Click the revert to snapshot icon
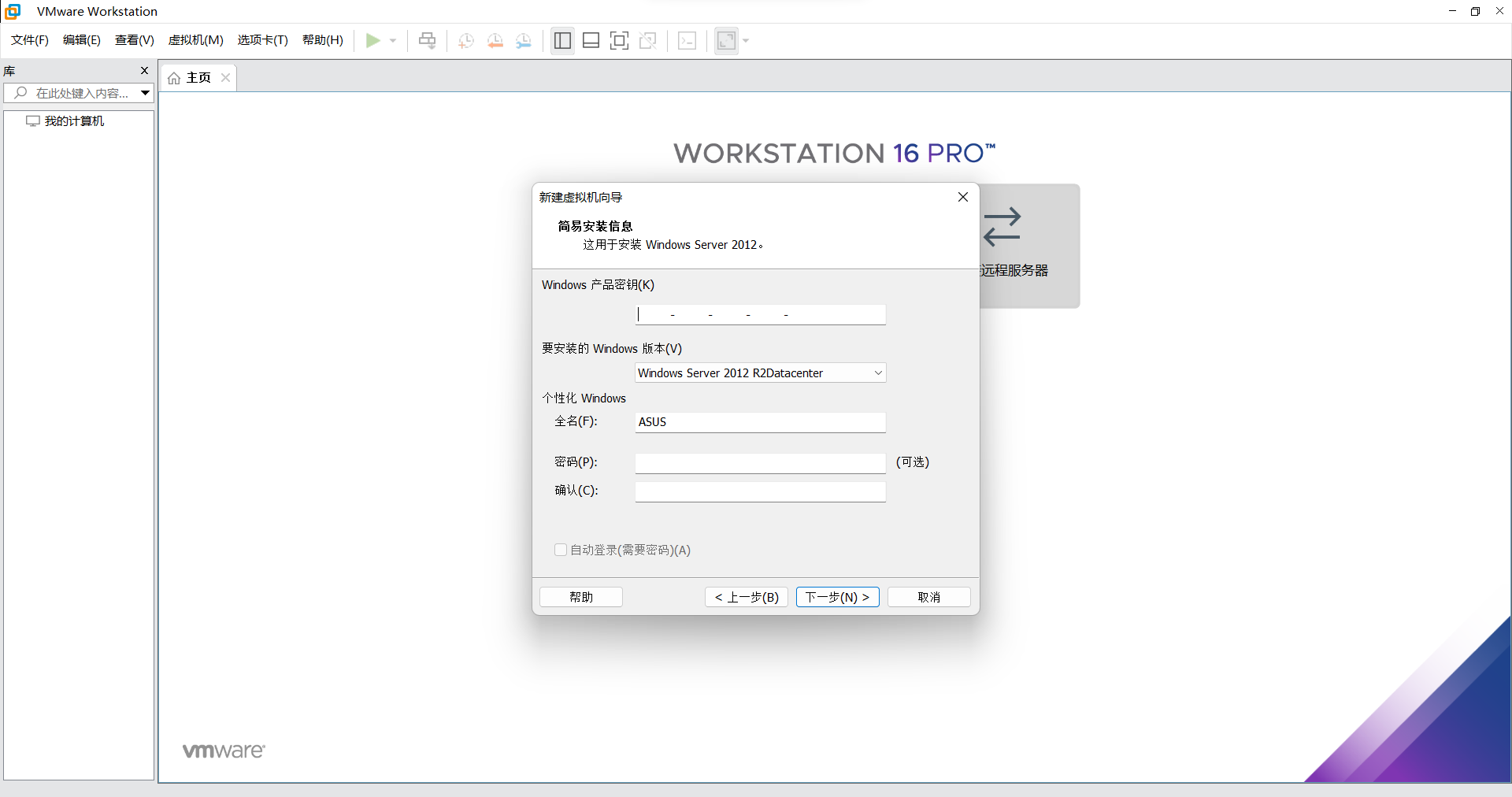 (x=495, y=40)
